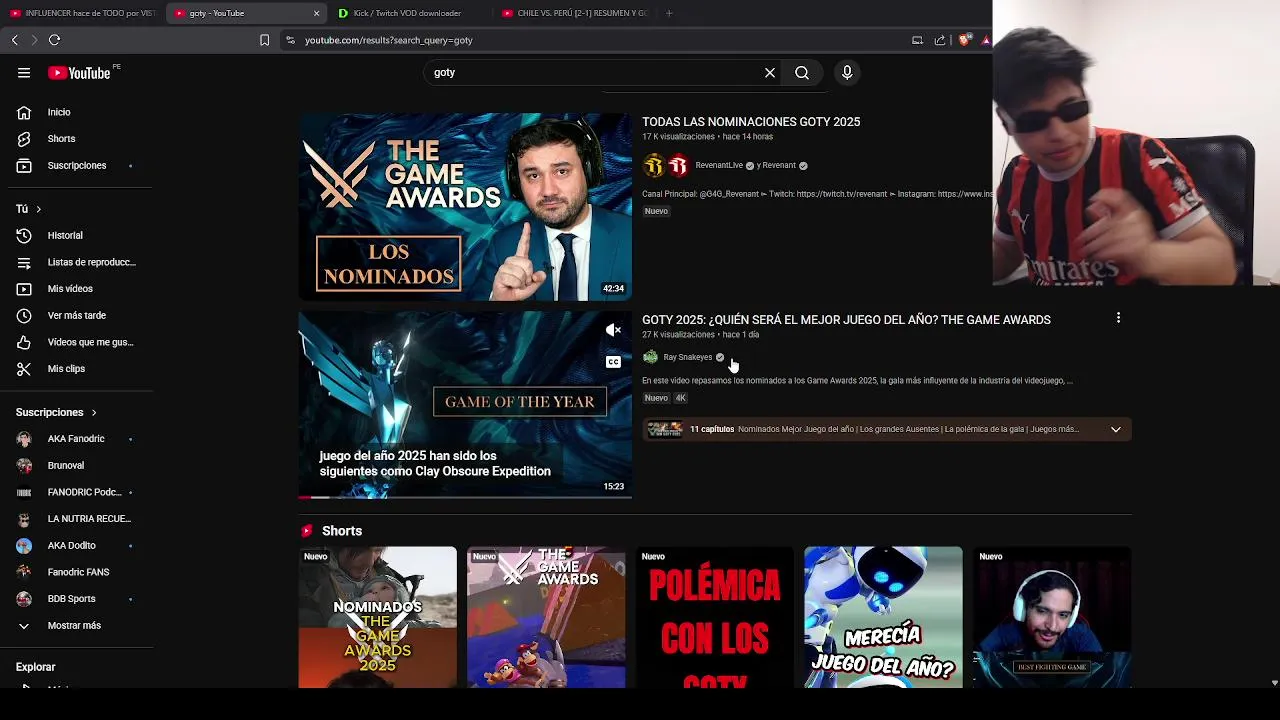Open Brave Shields icon
This screenshot has width=1280, height=720.
[964, 40]
